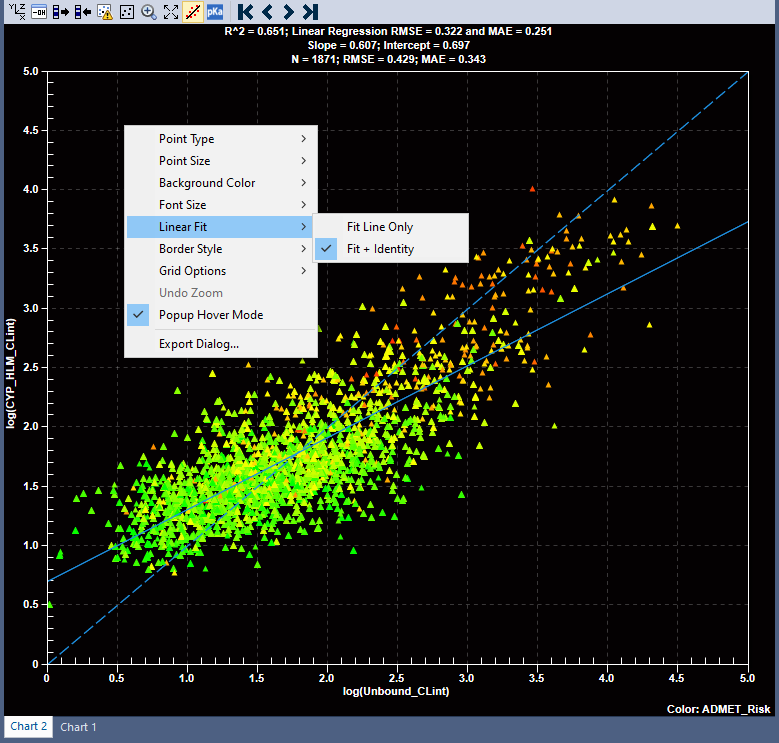The width and height of the screenshot is (779, 743).
Task: Toggle the Popup Hover Mode checkmark
Action: 138,315
